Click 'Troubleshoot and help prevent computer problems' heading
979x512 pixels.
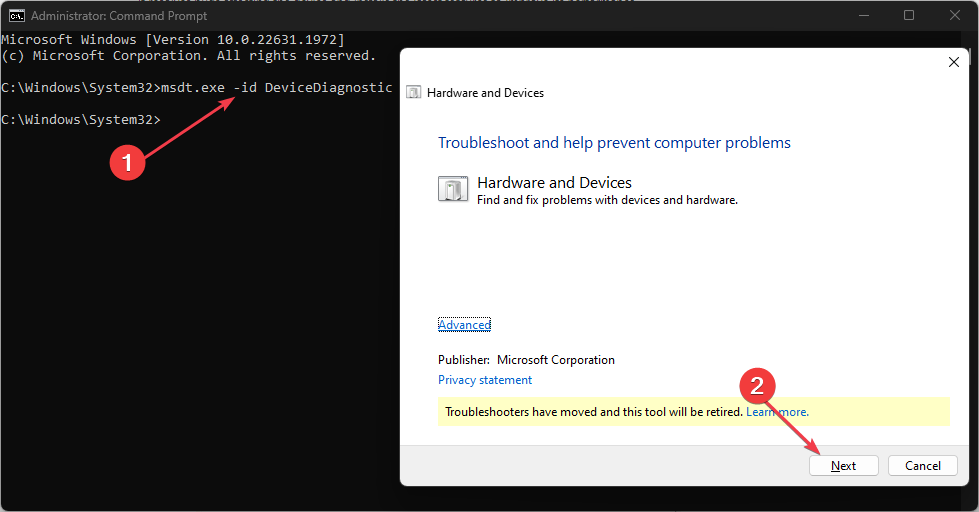[x=614, y=142]
